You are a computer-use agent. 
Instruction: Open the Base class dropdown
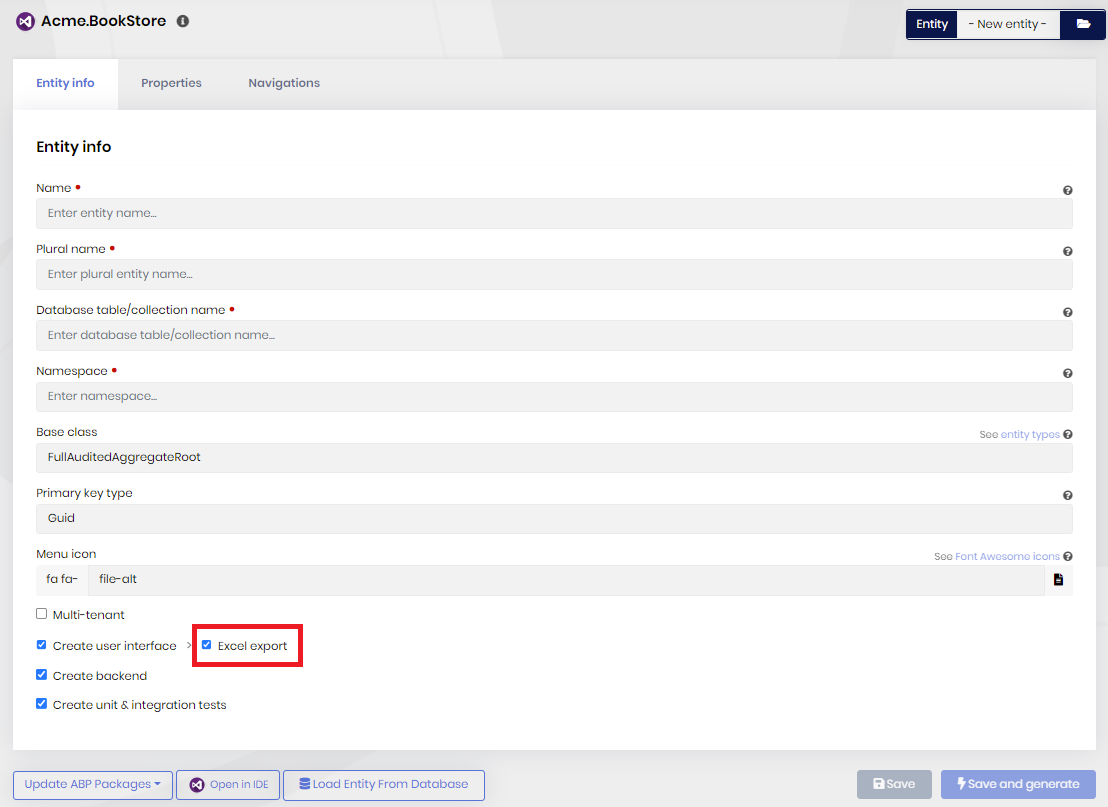554,457
